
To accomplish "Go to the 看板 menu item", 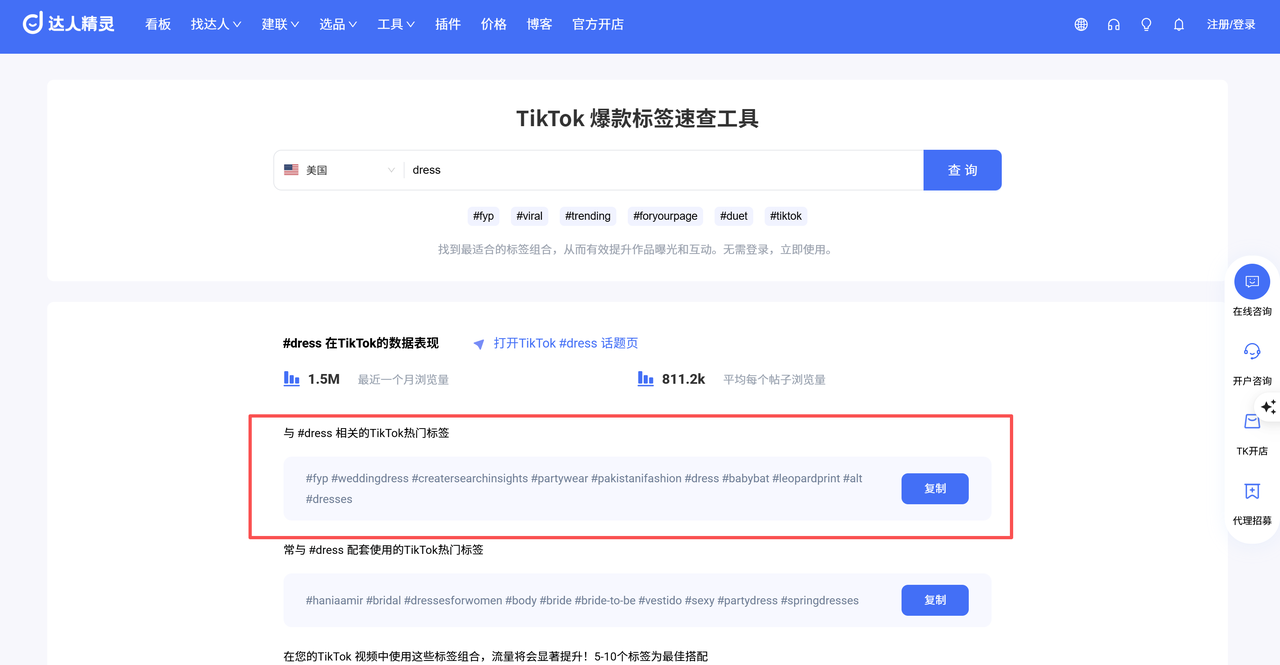I will pyautogui.click(x=158, y=24).
